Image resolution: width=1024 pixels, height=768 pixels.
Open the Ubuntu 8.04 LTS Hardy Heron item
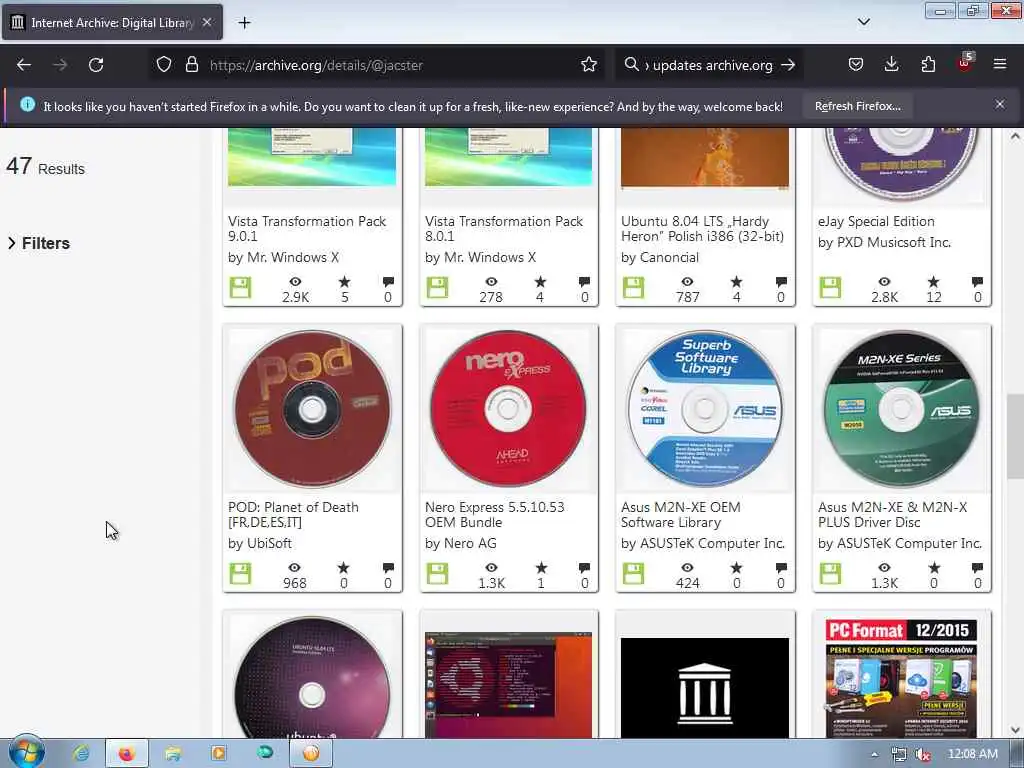click(x=702, y=229)
